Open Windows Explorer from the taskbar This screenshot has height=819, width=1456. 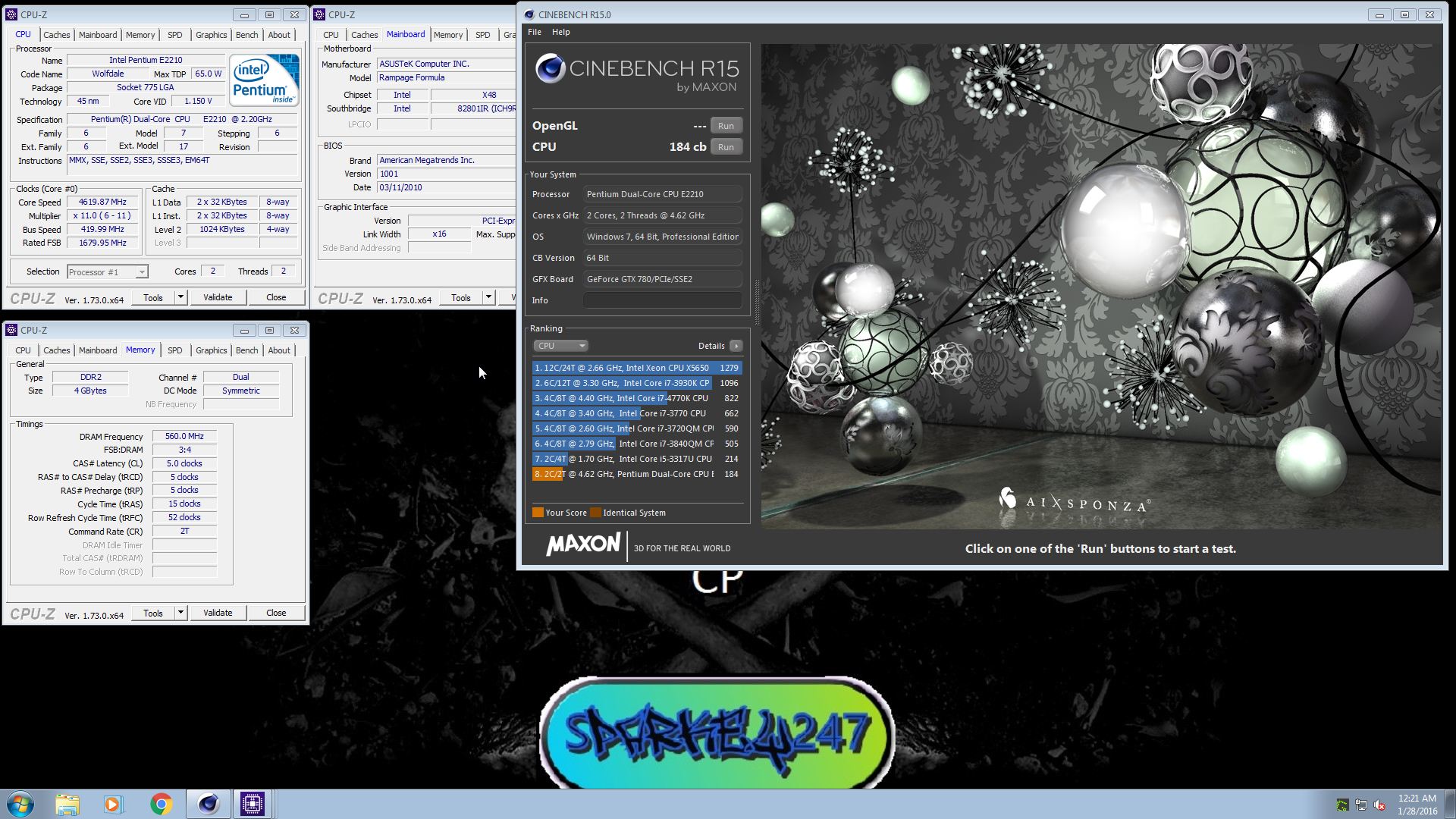pos(67,804)
